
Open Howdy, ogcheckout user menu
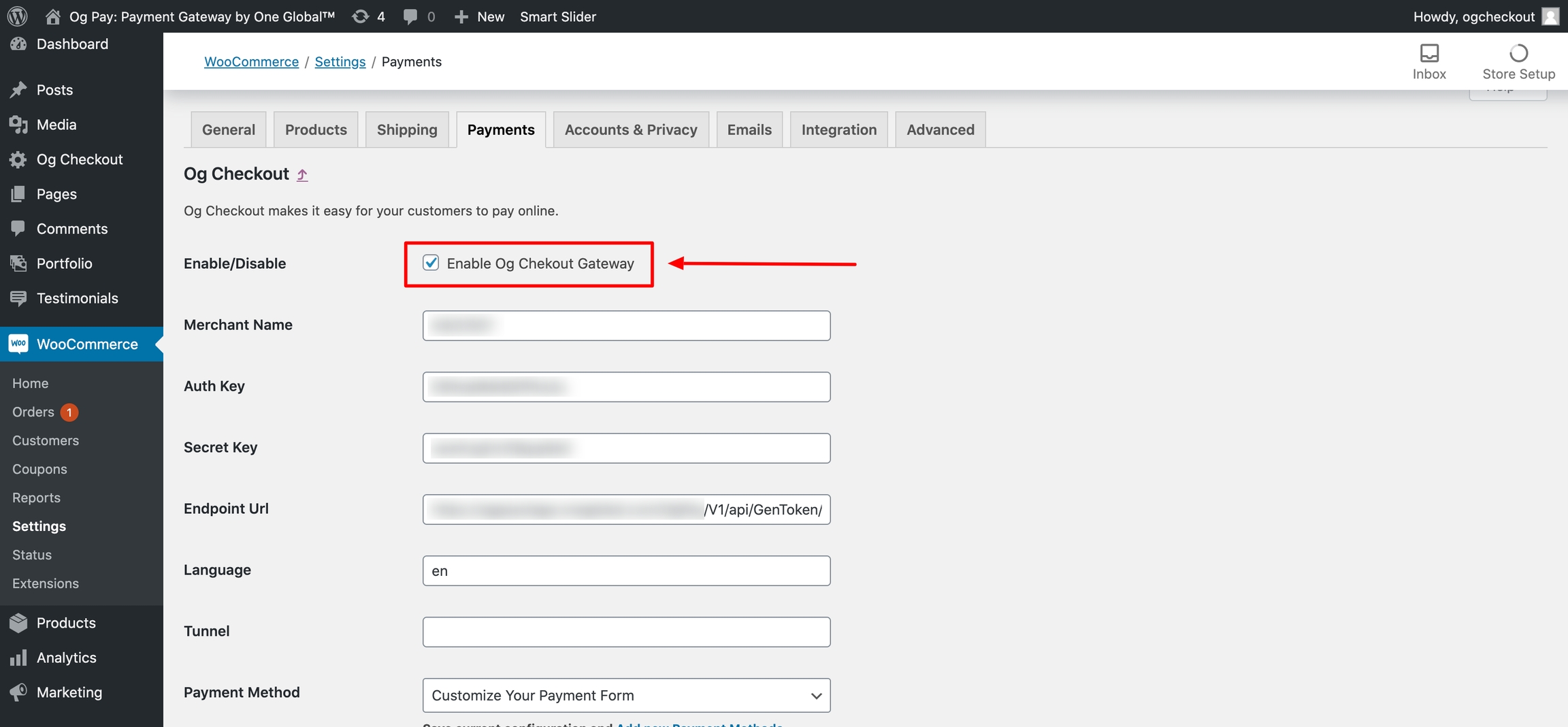pyautogui.click(x=1484, y=16)
